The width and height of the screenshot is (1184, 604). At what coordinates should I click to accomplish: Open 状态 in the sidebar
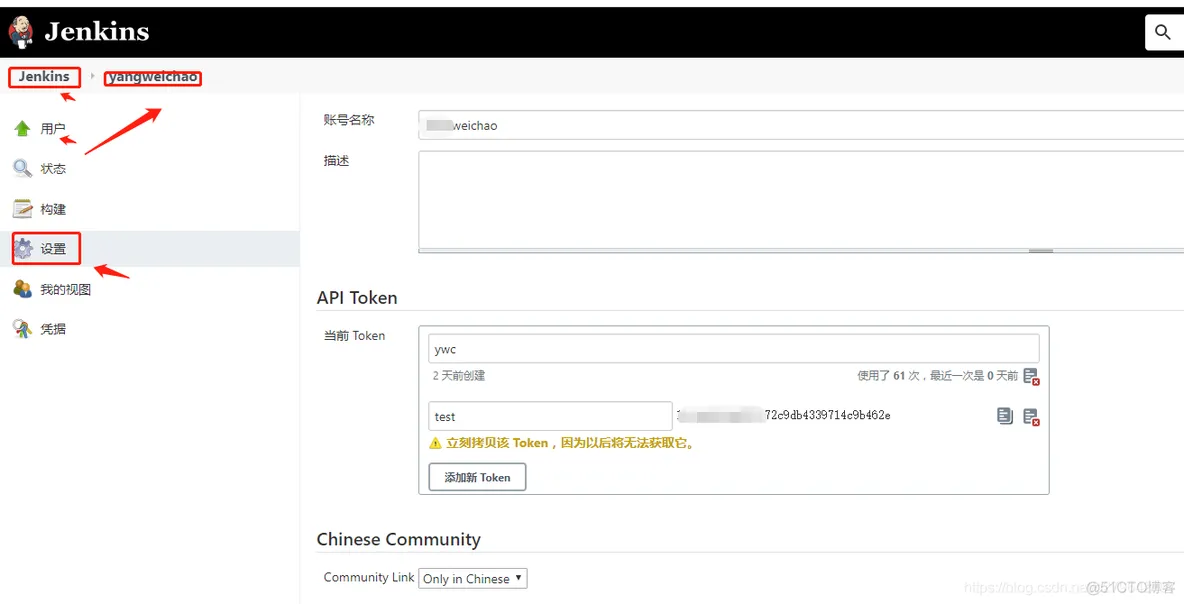click(53, 168)
